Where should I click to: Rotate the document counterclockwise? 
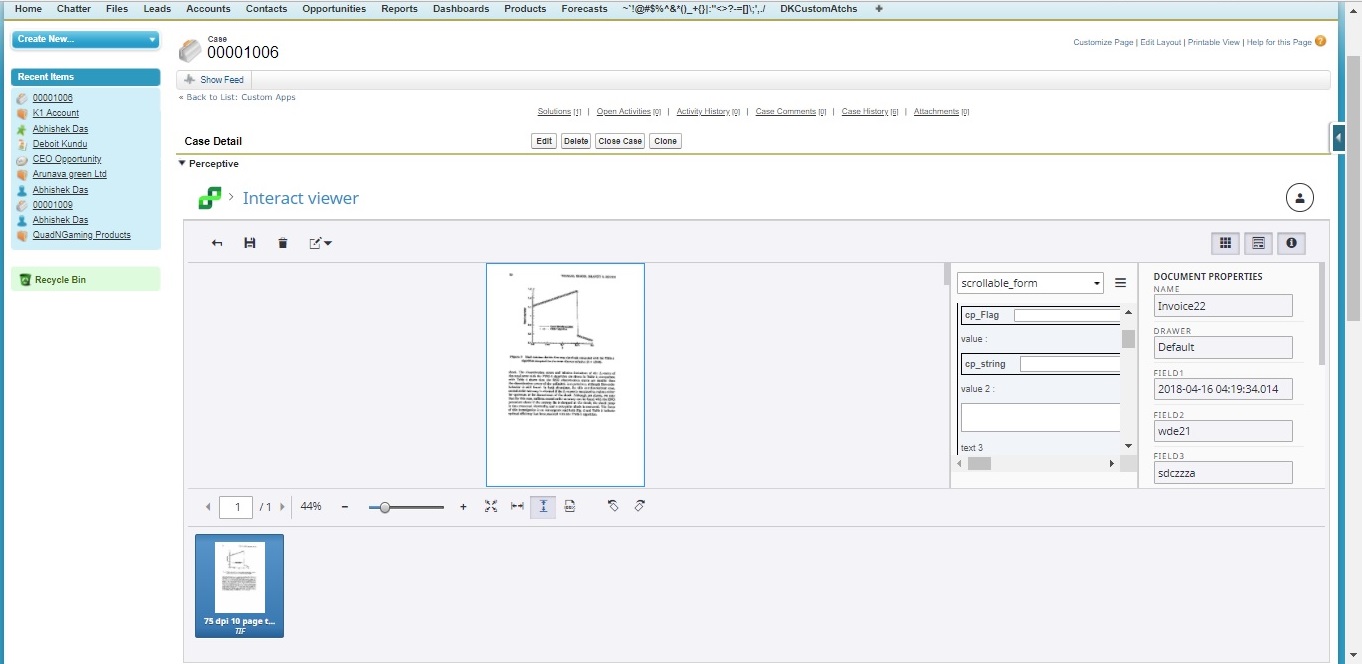pyautogui.click(x=613, y=506)
